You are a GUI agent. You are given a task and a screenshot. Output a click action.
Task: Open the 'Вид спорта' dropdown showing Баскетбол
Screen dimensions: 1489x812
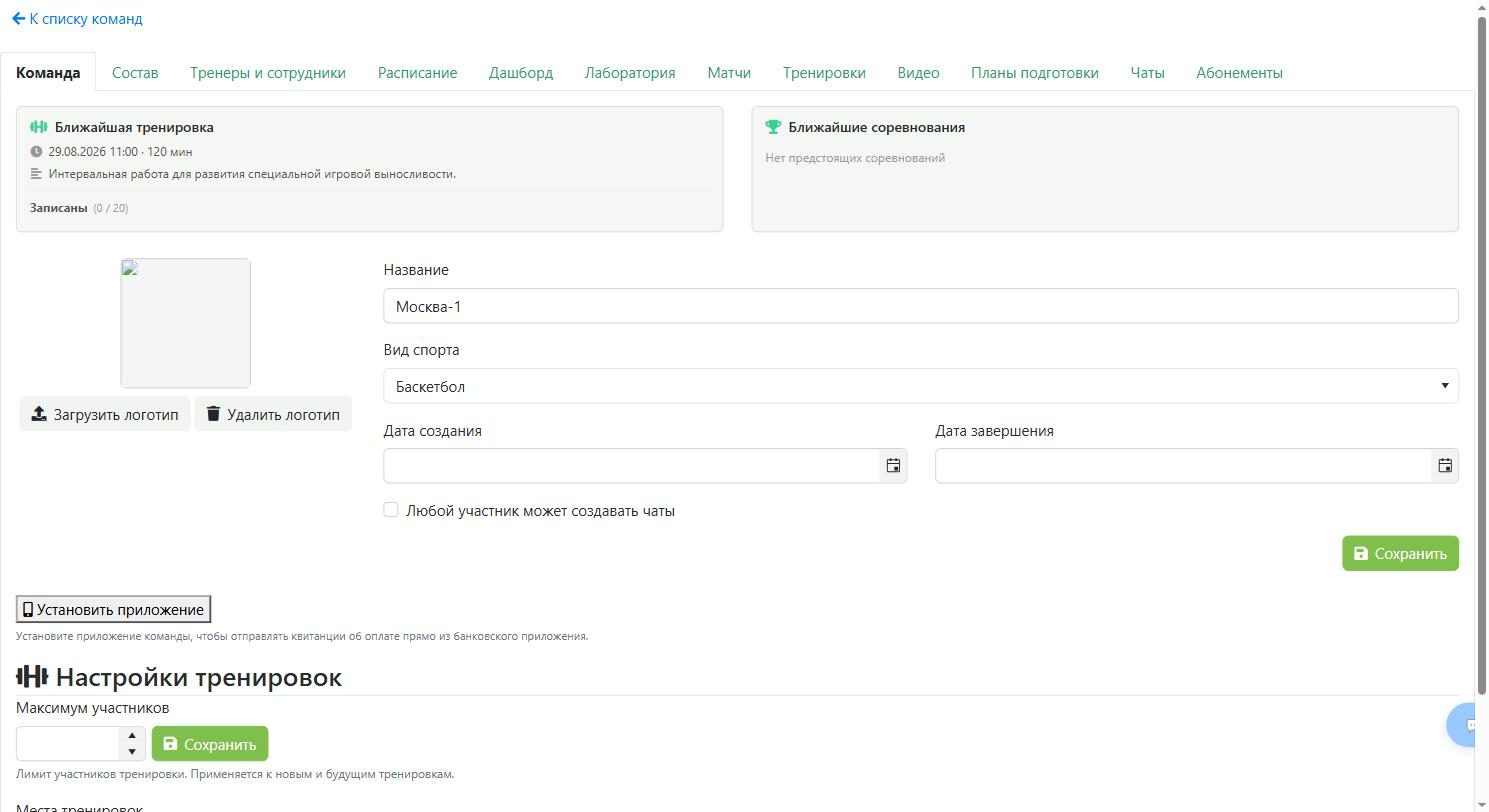pyautogui.click(x=921, y=386)
